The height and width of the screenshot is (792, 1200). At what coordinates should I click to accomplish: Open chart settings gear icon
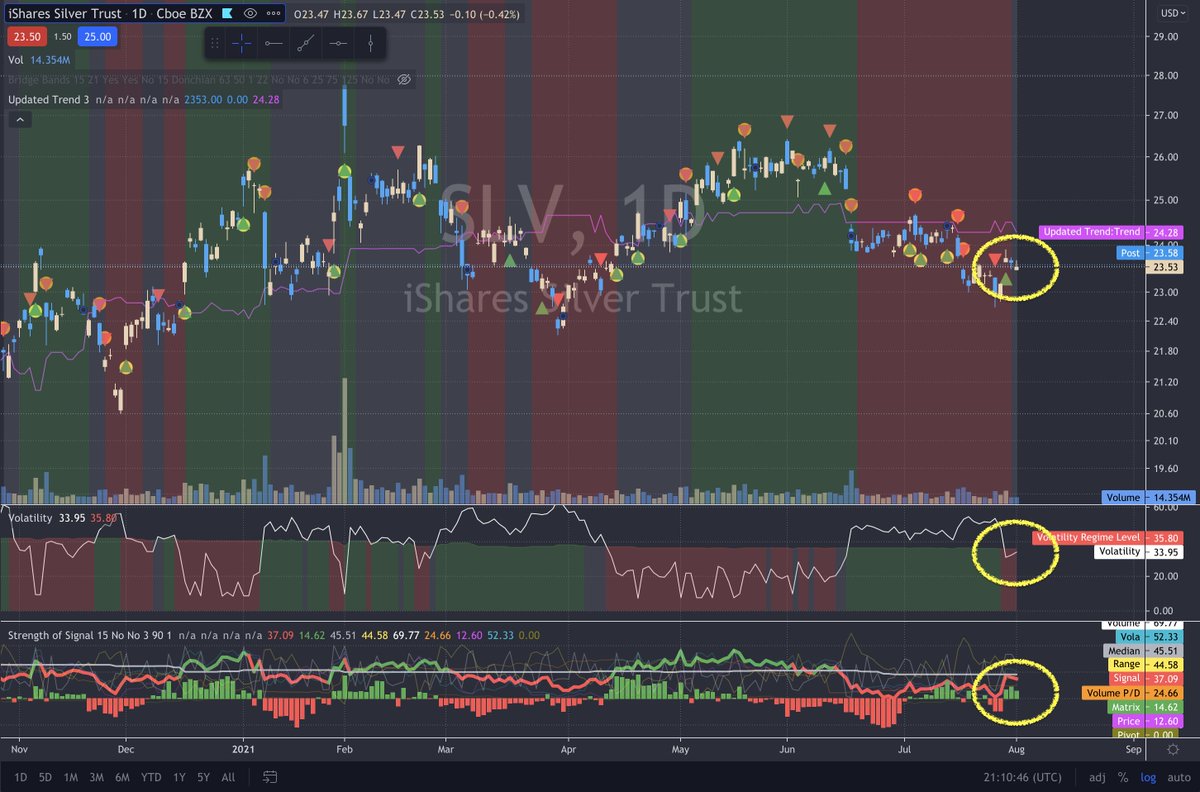click(1173, 747)
